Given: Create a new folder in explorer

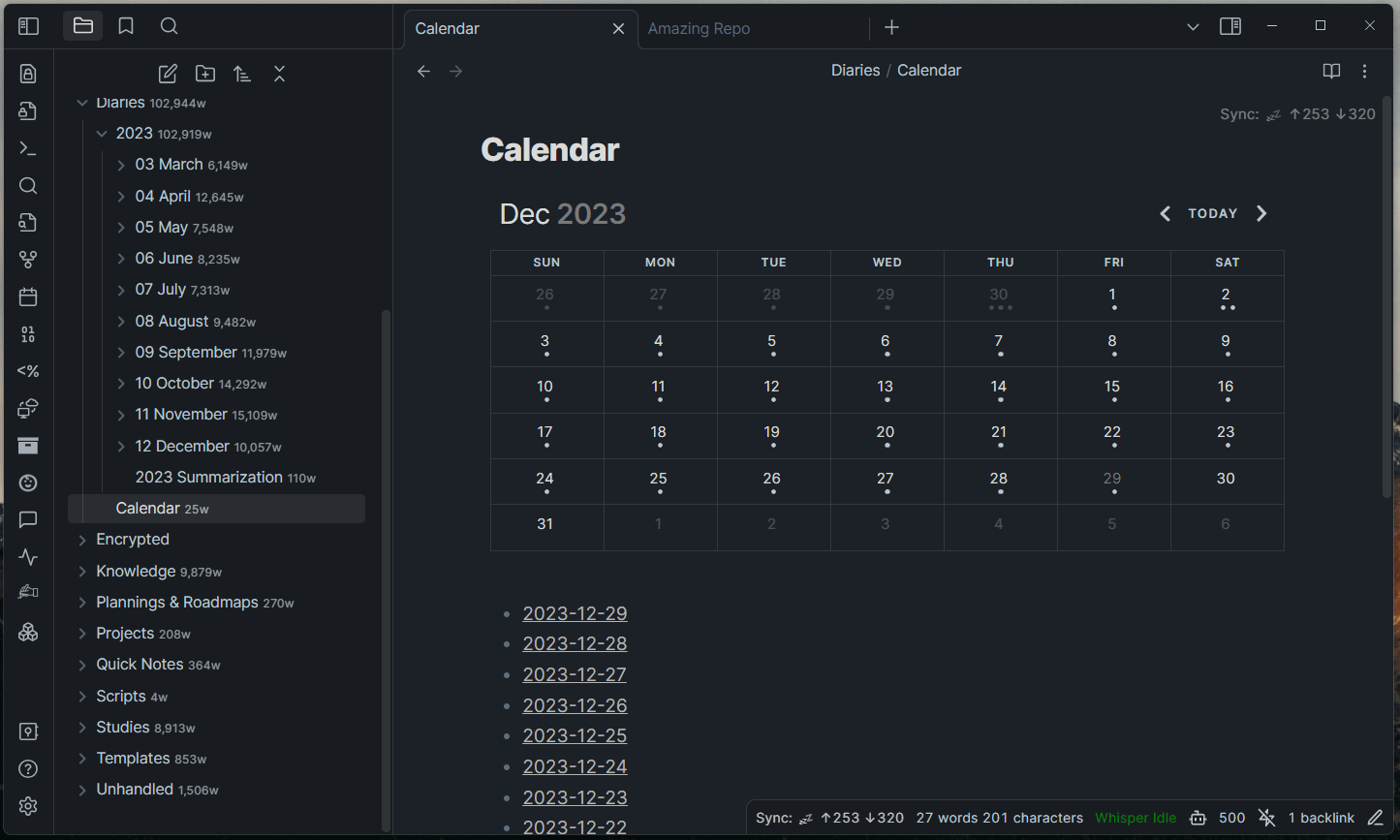Looking at the screenshot, I should click(205, 74).
